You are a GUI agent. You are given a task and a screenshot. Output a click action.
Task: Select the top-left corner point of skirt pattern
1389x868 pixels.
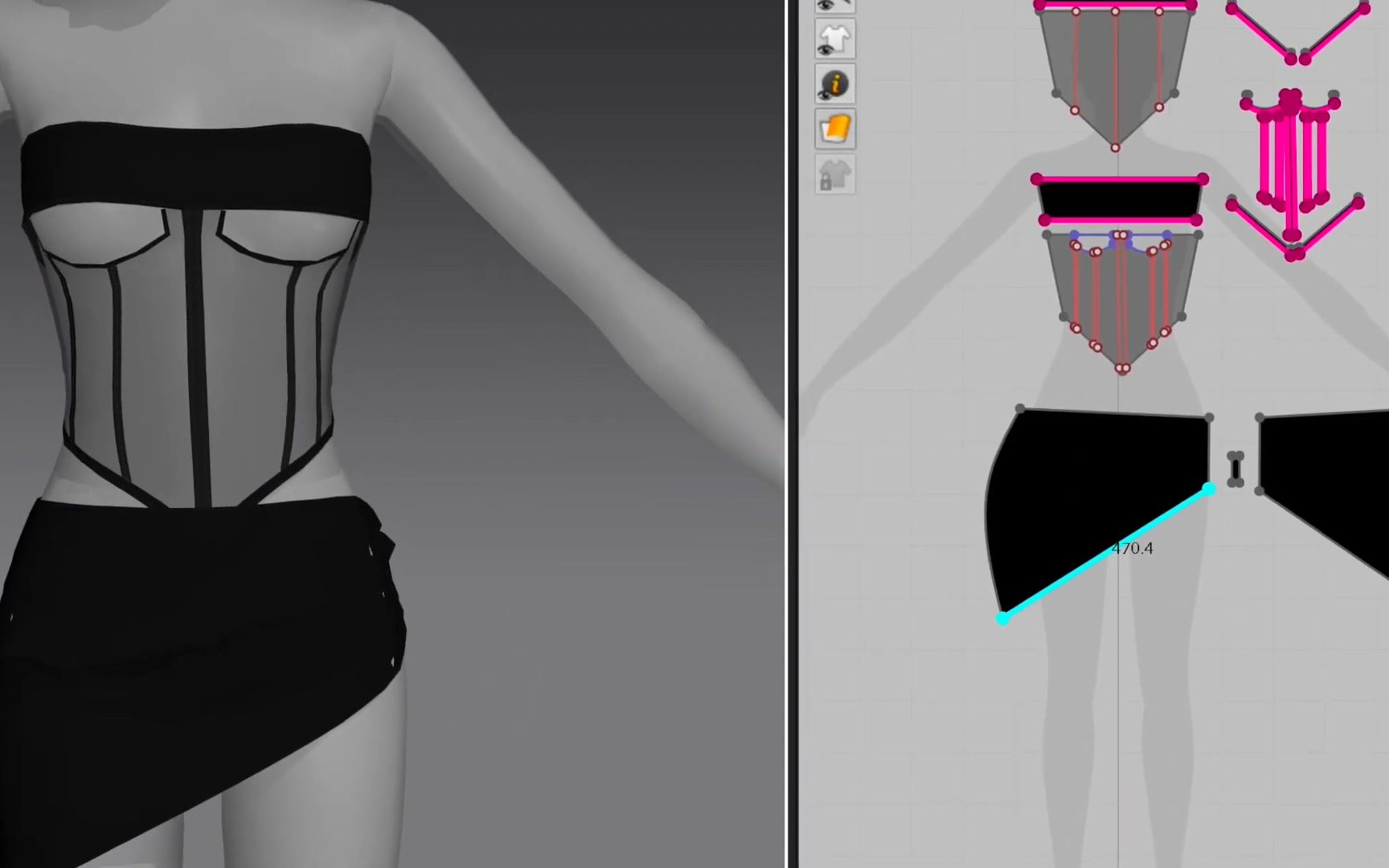click(x=1020, y=409)
